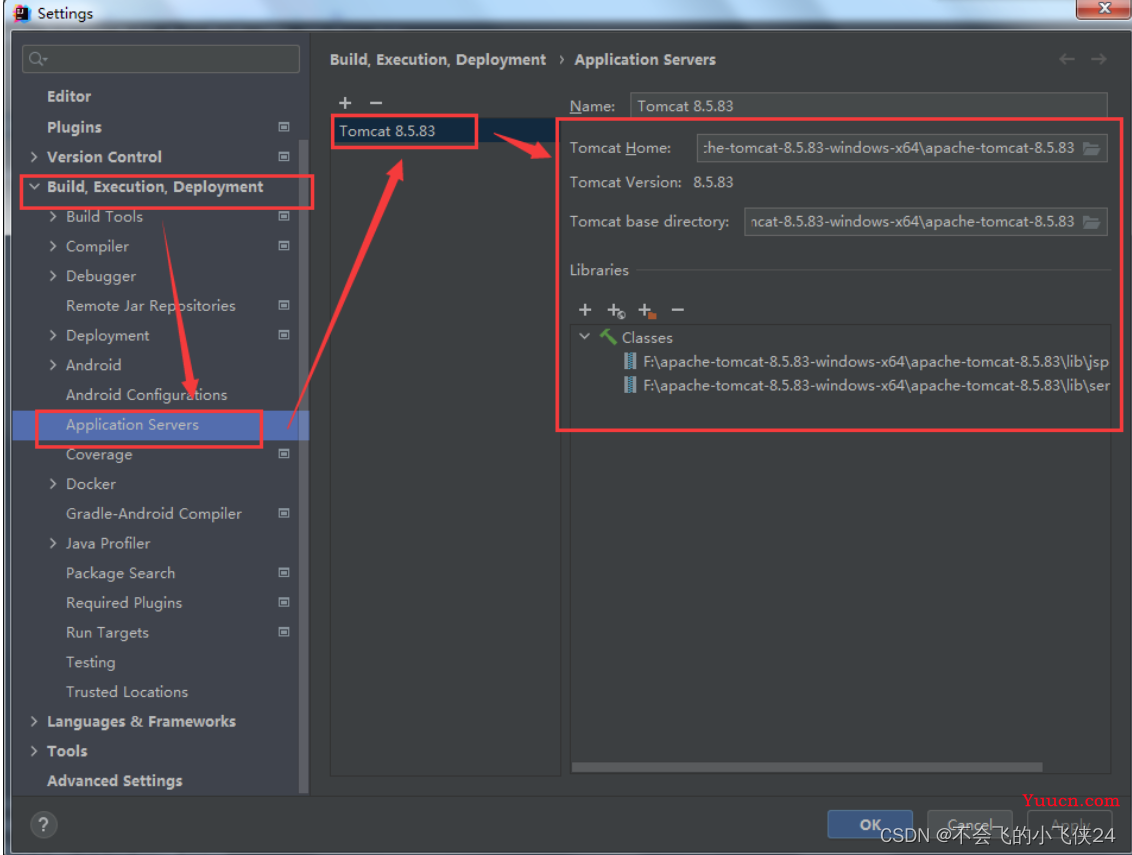Click the settings tree vertical scrollbar

point(304,467)
